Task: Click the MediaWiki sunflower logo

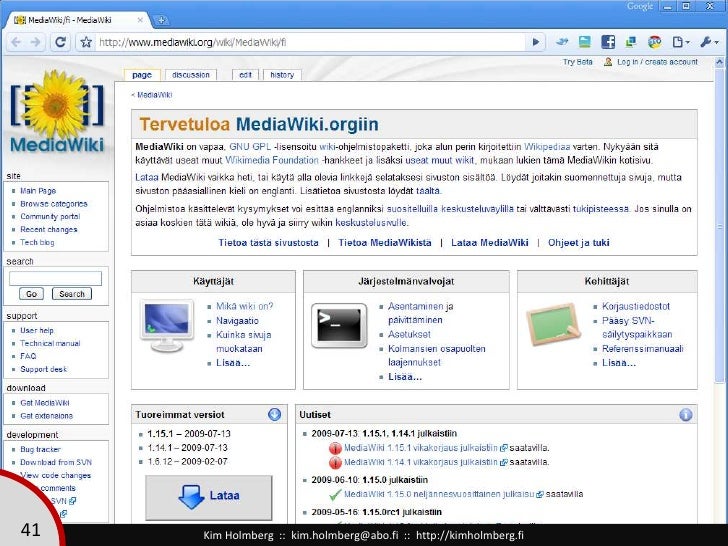Action: [57, 112]
